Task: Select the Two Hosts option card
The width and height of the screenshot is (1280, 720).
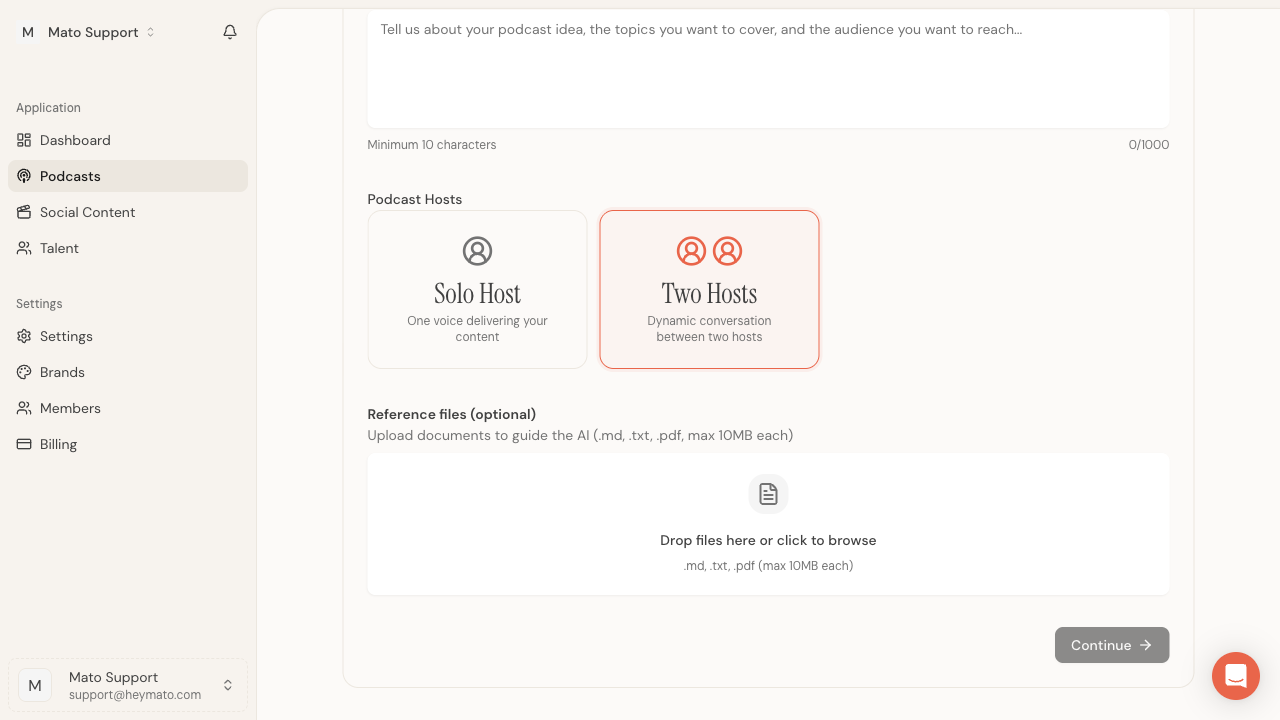Action: click(x=709, y=289)
